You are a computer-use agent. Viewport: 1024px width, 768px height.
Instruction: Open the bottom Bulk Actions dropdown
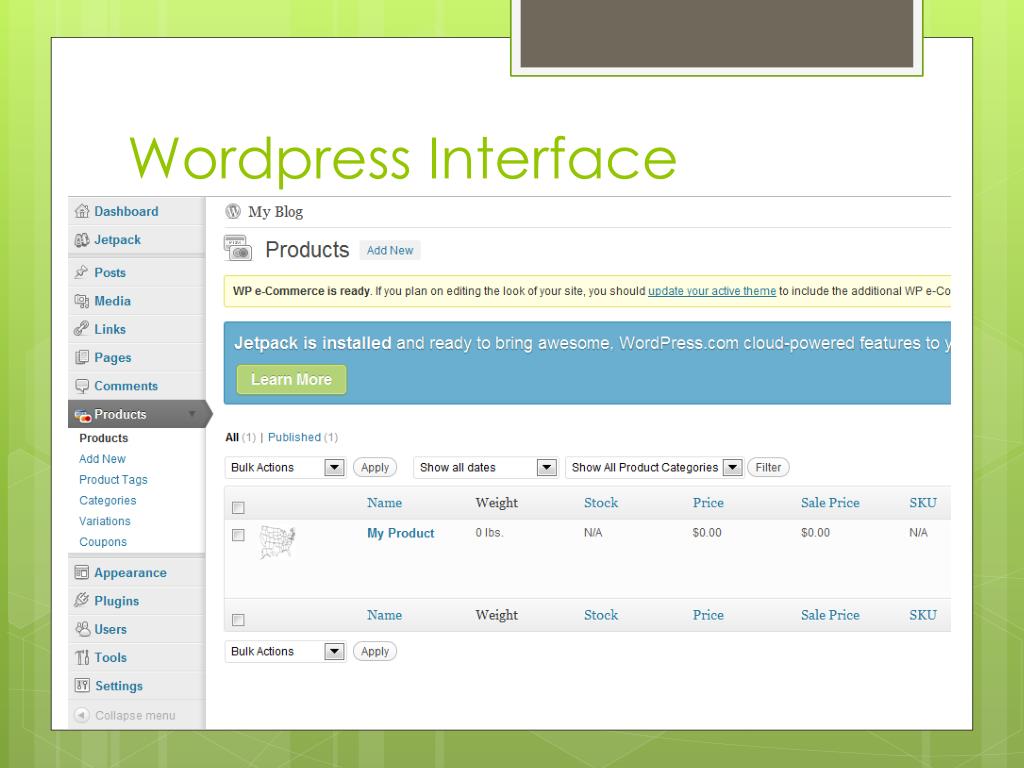click(285, 652)
